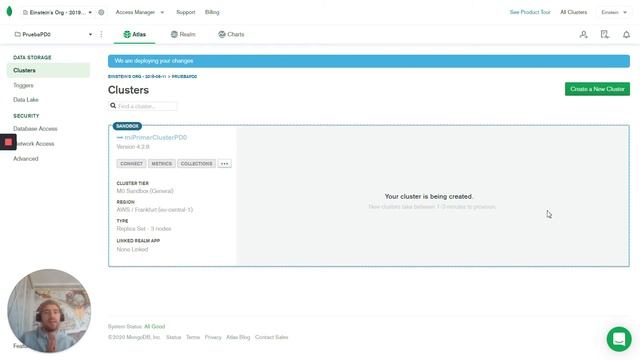Expand the PruebaPD0 project selector
This screenshot has width=640, height=360.
pos(53,34)
